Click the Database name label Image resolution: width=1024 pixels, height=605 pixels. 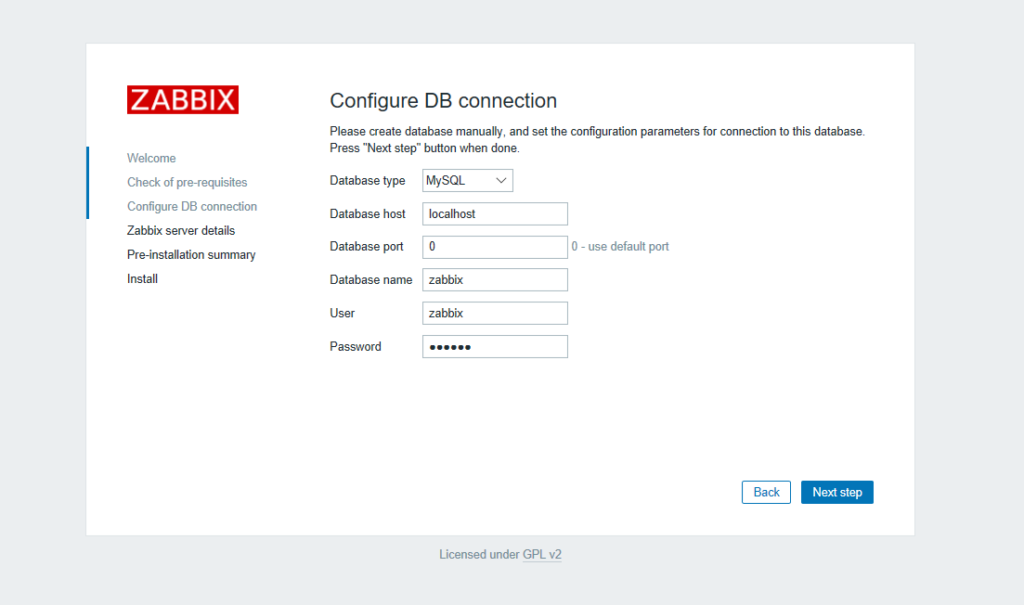(x=371, y=280)
